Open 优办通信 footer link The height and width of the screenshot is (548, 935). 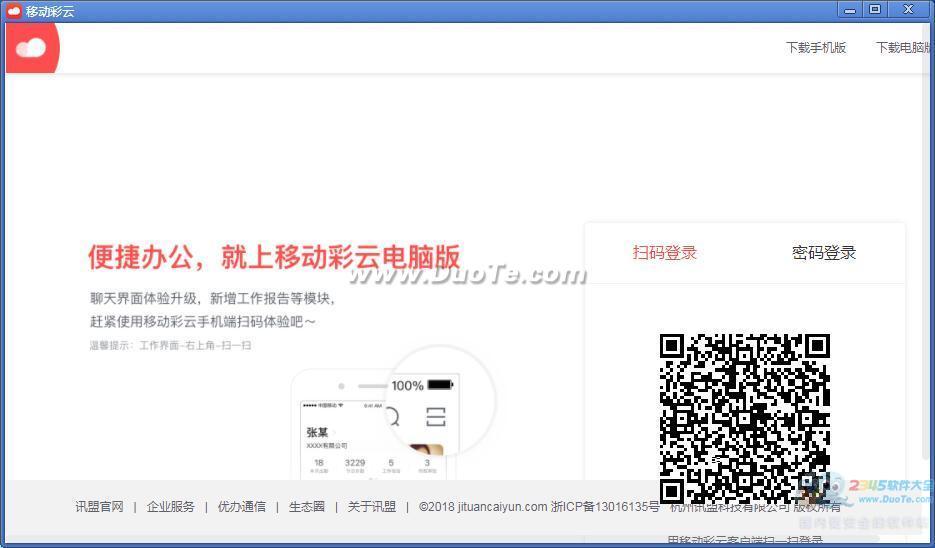point(242,507)
